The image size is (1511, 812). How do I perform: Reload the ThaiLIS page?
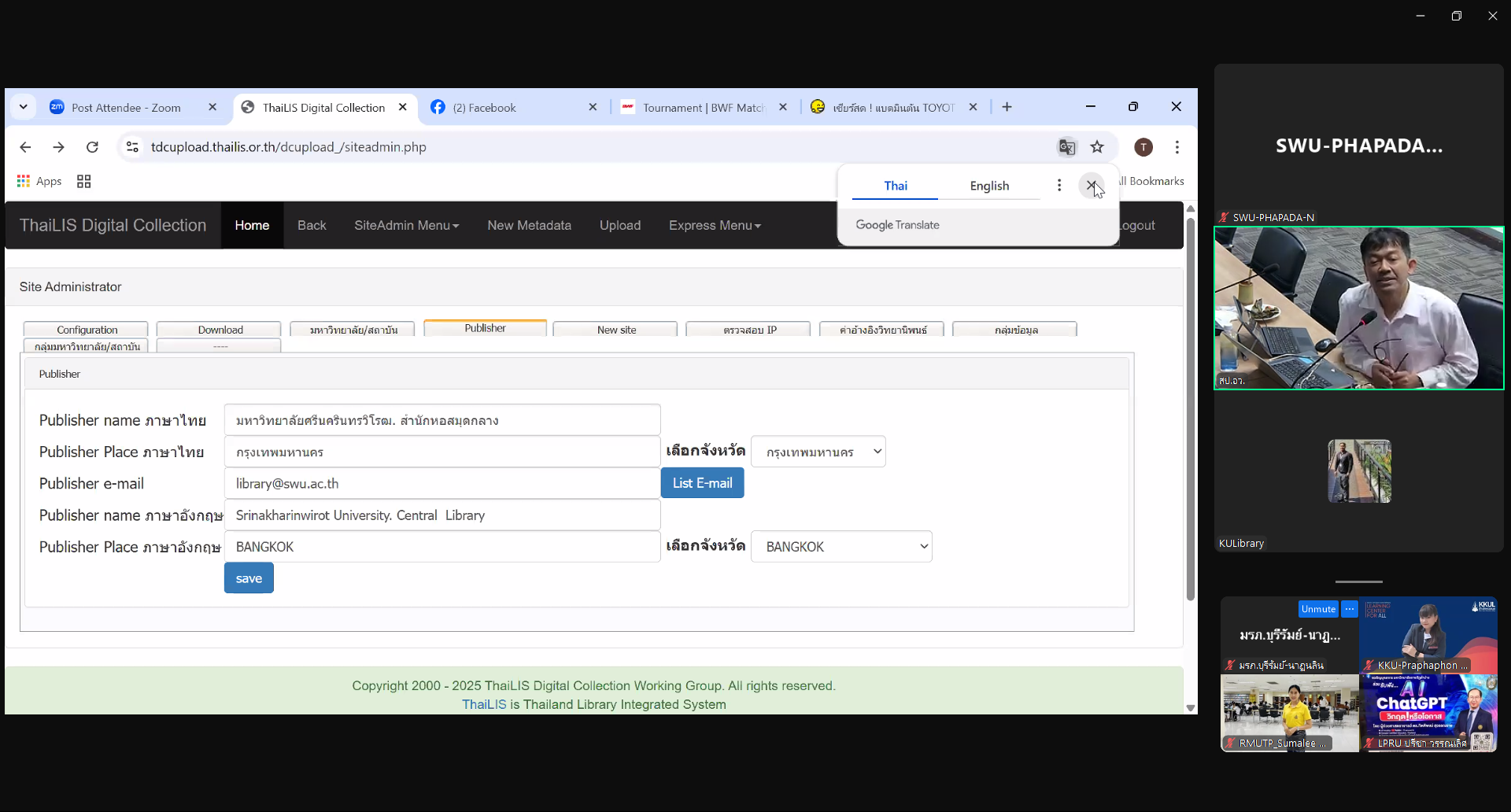(92, 147)
